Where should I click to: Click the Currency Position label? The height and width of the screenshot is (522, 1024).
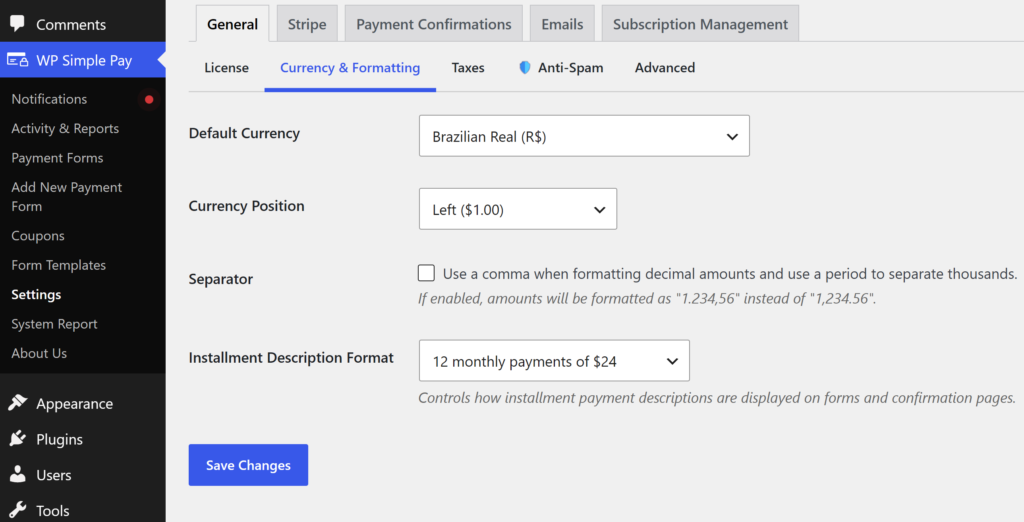246,206
